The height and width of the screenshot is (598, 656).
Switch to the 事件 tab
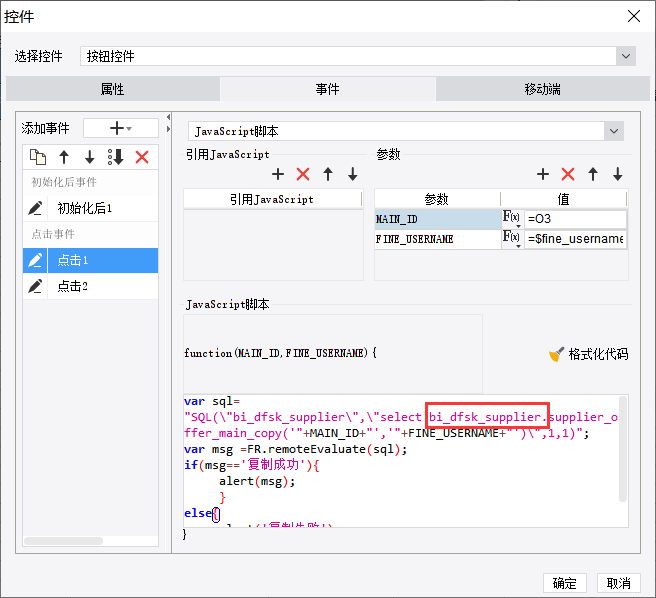coord(328,89)
